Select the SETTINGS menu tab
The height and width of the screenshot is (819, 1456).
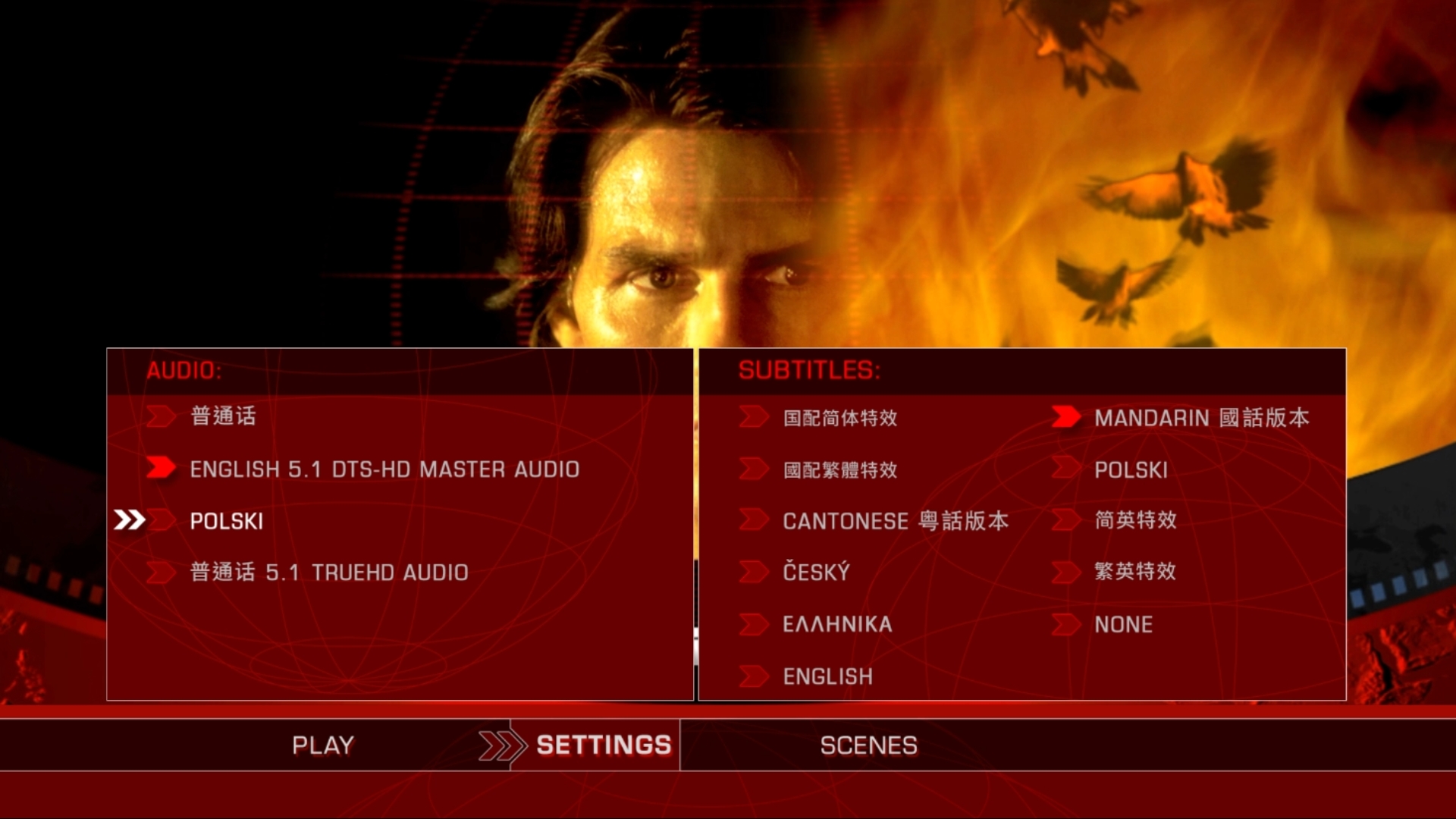pos(604,745)
